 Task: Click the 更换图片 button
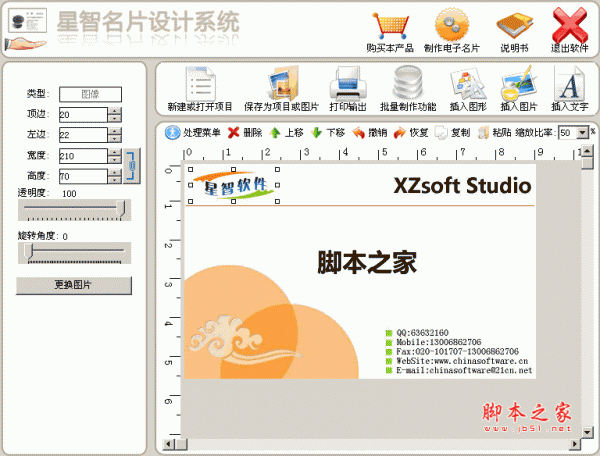coord(74,285)
